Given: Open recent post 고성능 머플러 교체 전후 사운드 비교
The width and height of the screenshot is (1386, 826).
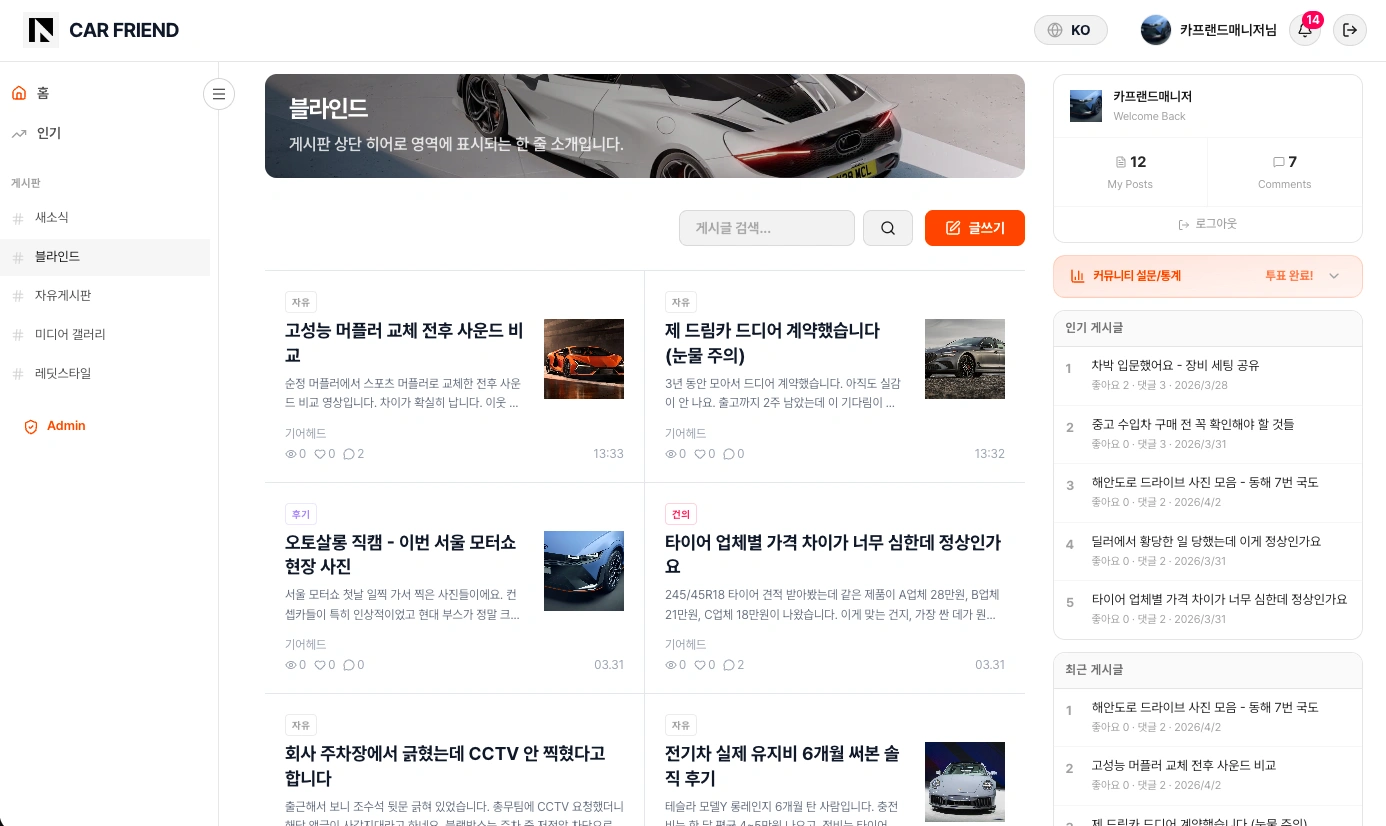Looking at the screenshot, I should (1184, 765).
